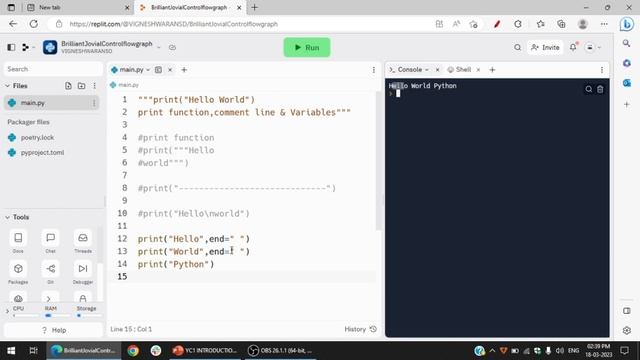The image size is (640, 360).
Task: Create a new file
Action: [68, 86]
